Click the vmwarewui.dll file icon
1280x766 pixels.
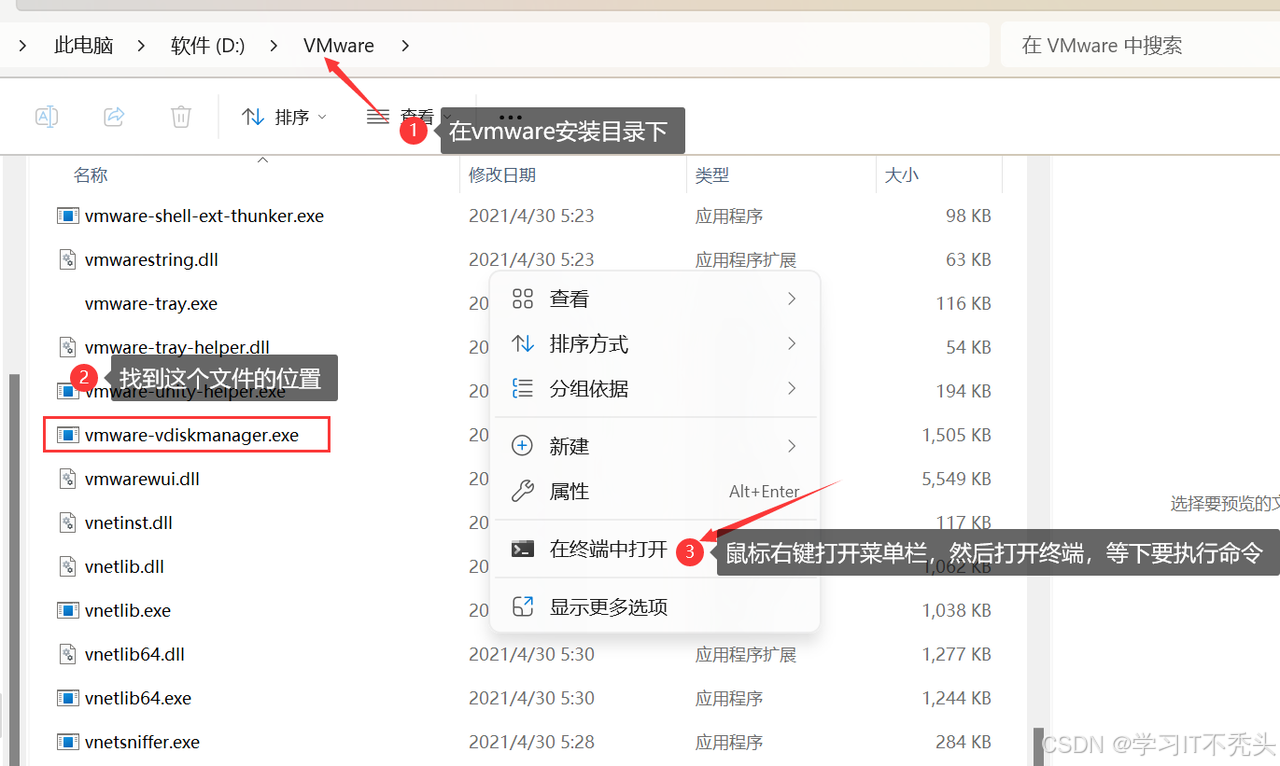(x=68, y=479)
